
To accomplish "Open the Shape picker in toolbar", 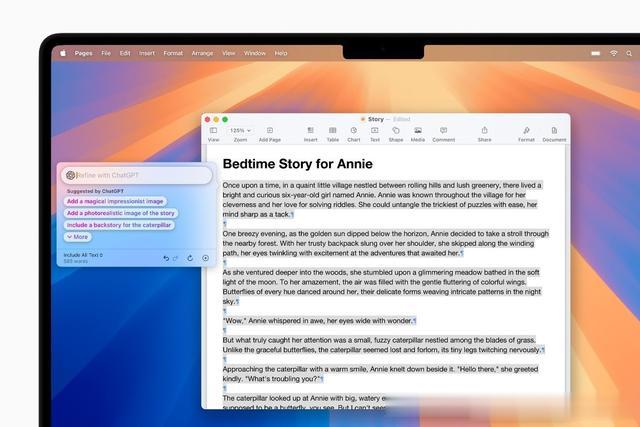I will pos(396,131).
